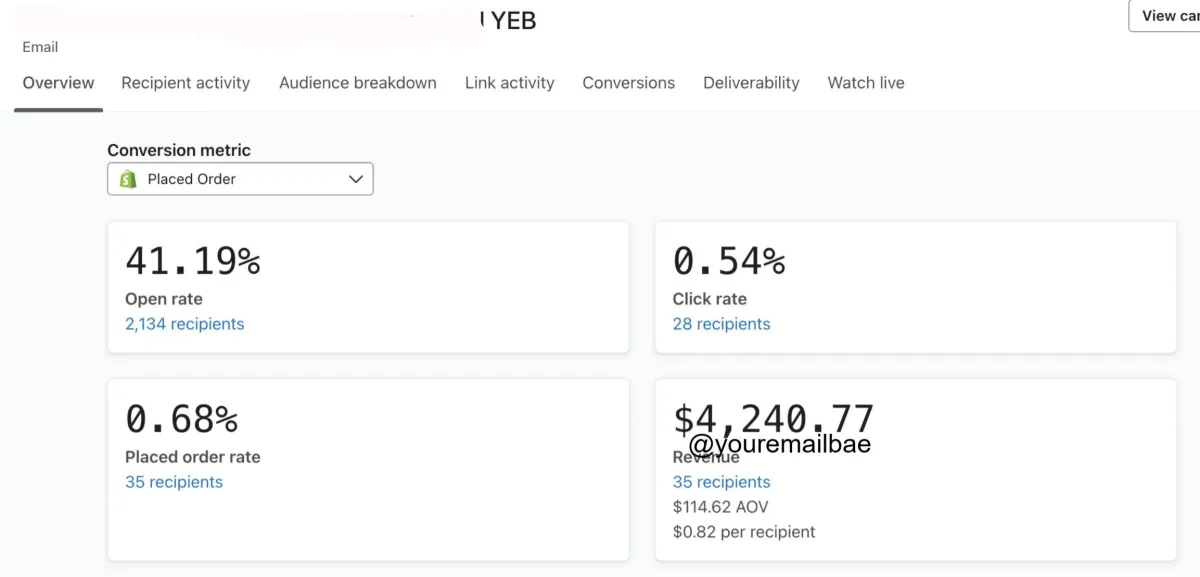Open the 28 recipients link under Click rate
The image size is (1200, 577).
[722, 324]
